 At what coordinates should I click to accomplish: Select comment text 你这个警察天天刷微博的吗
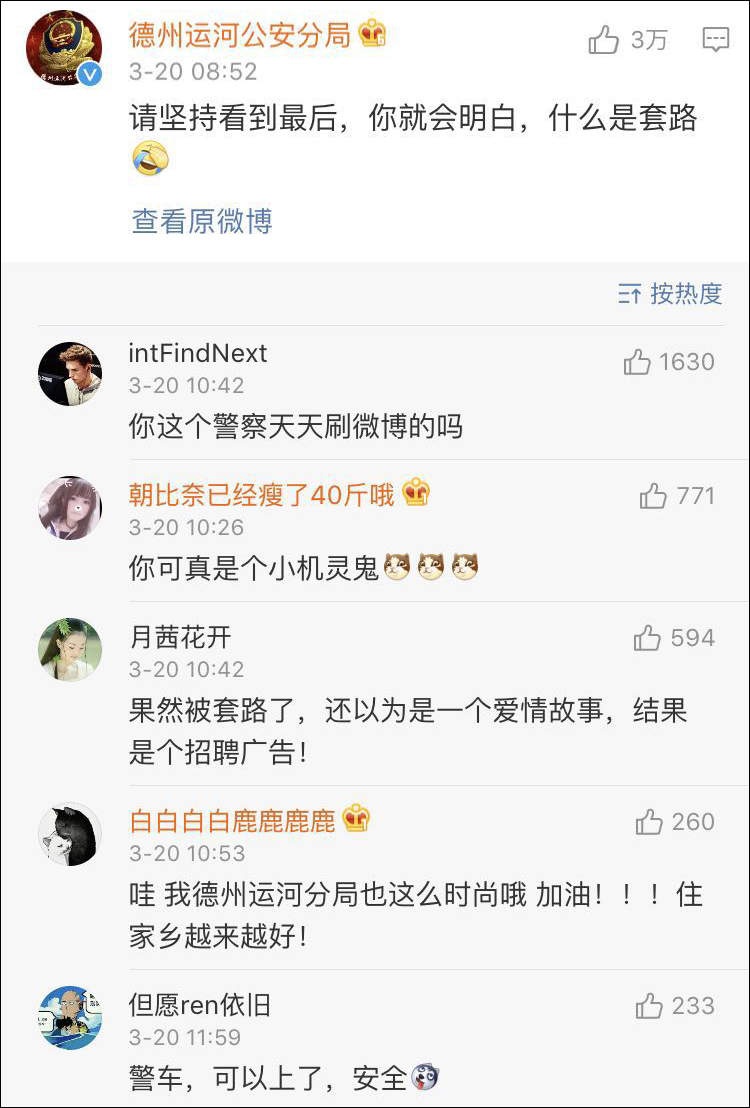(296, 427)
